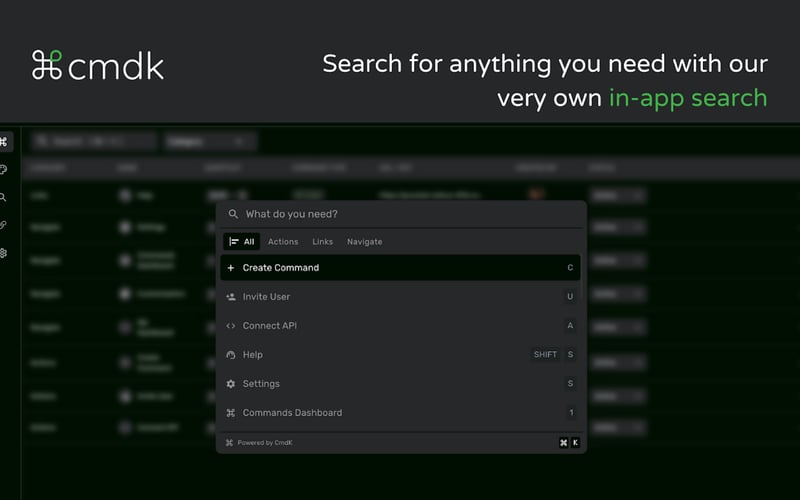Click the command key badge in palette footer
The height and width of the screenshot is (500, 800).
563,443
